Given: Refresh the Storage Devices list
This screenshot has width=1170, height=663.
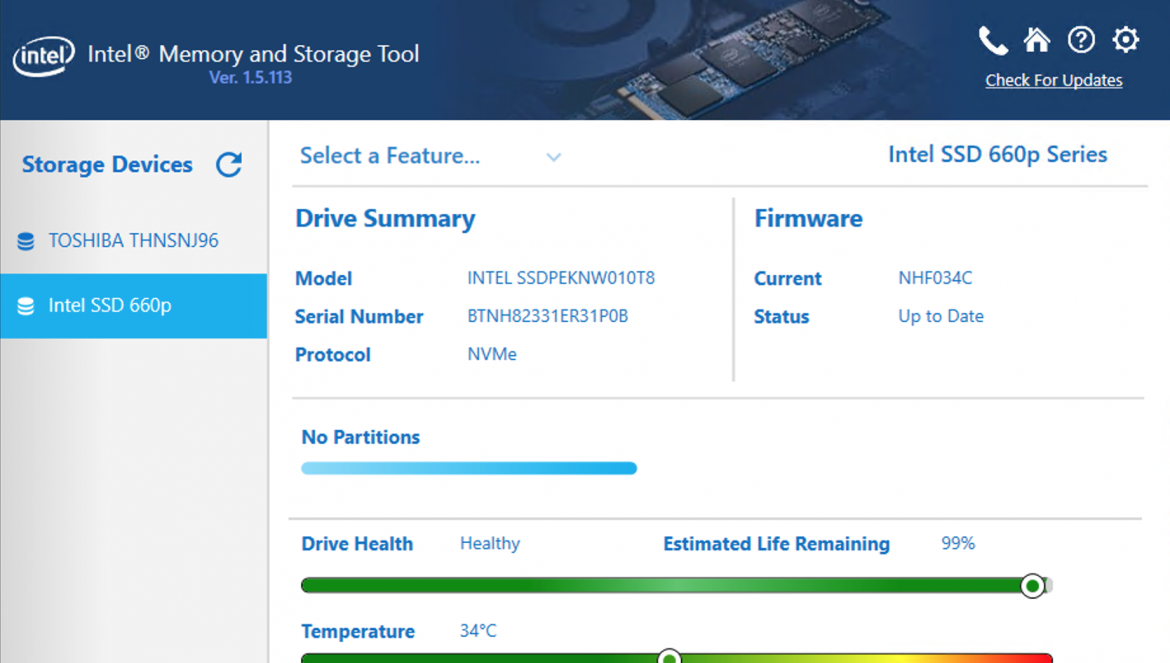Looking at the screenshot, I should (x=229, y=164).
